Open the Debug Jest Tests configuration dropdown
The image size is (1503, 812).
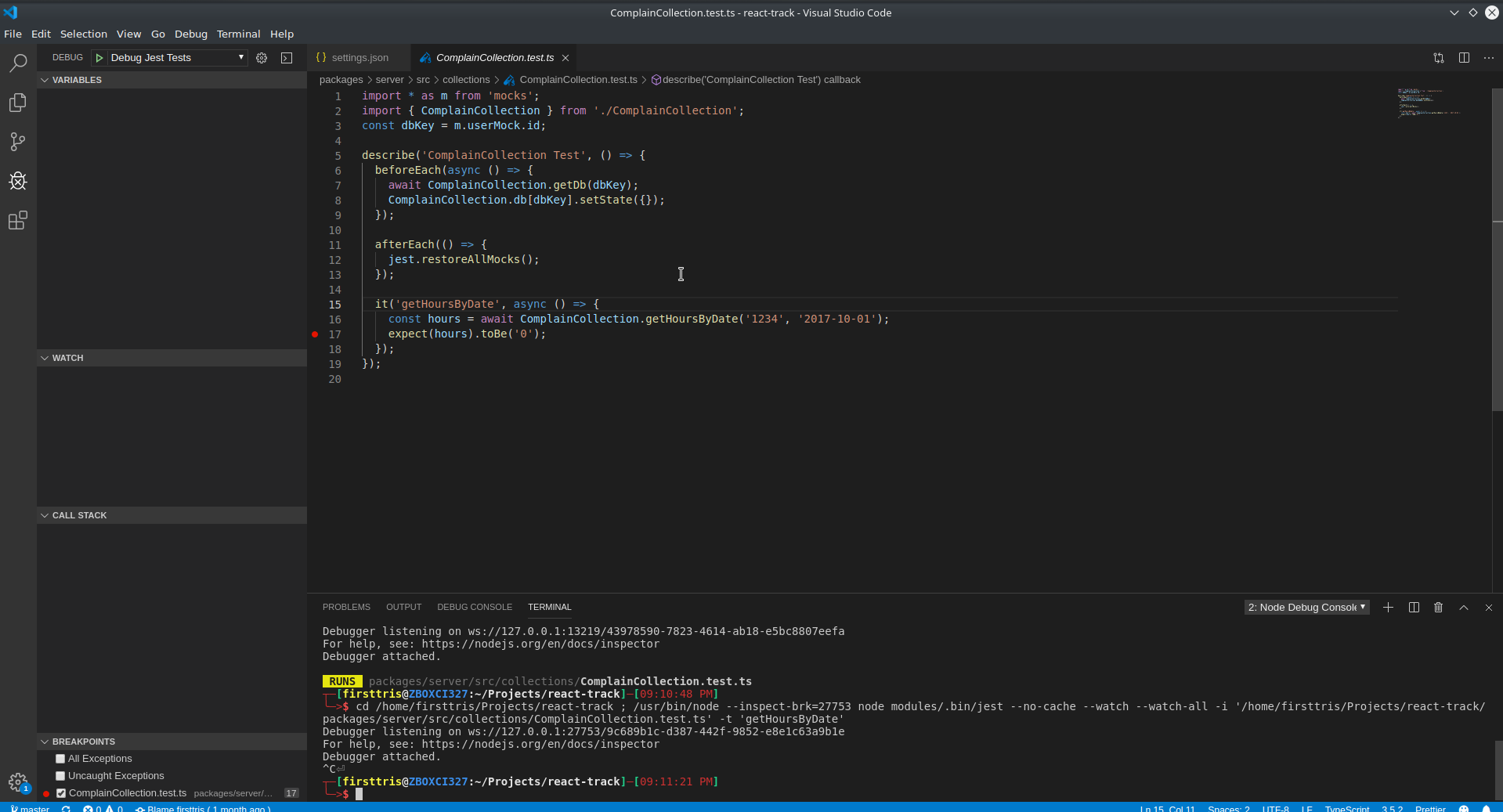click(241, 57)
